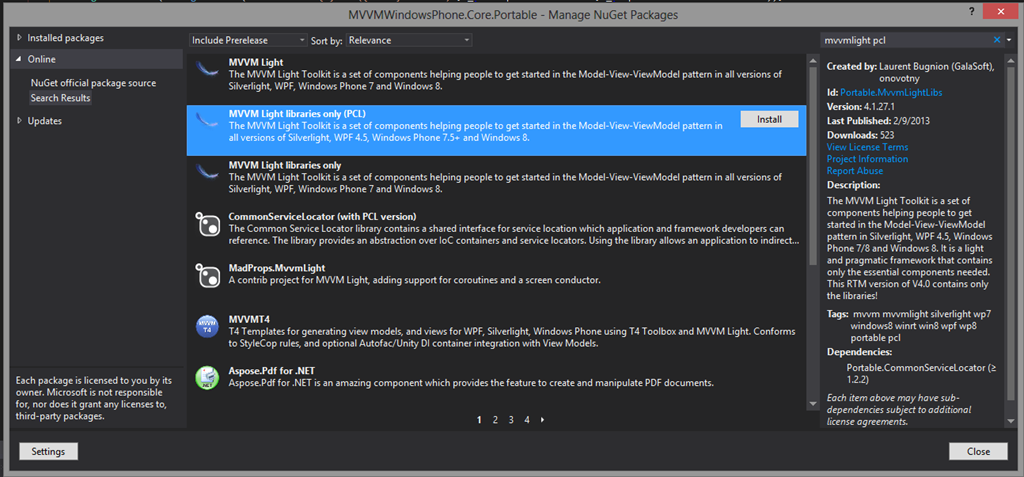Screen dimensions: 1024x477
Task: Expand the Installed packages section
Action: point(19,38)
